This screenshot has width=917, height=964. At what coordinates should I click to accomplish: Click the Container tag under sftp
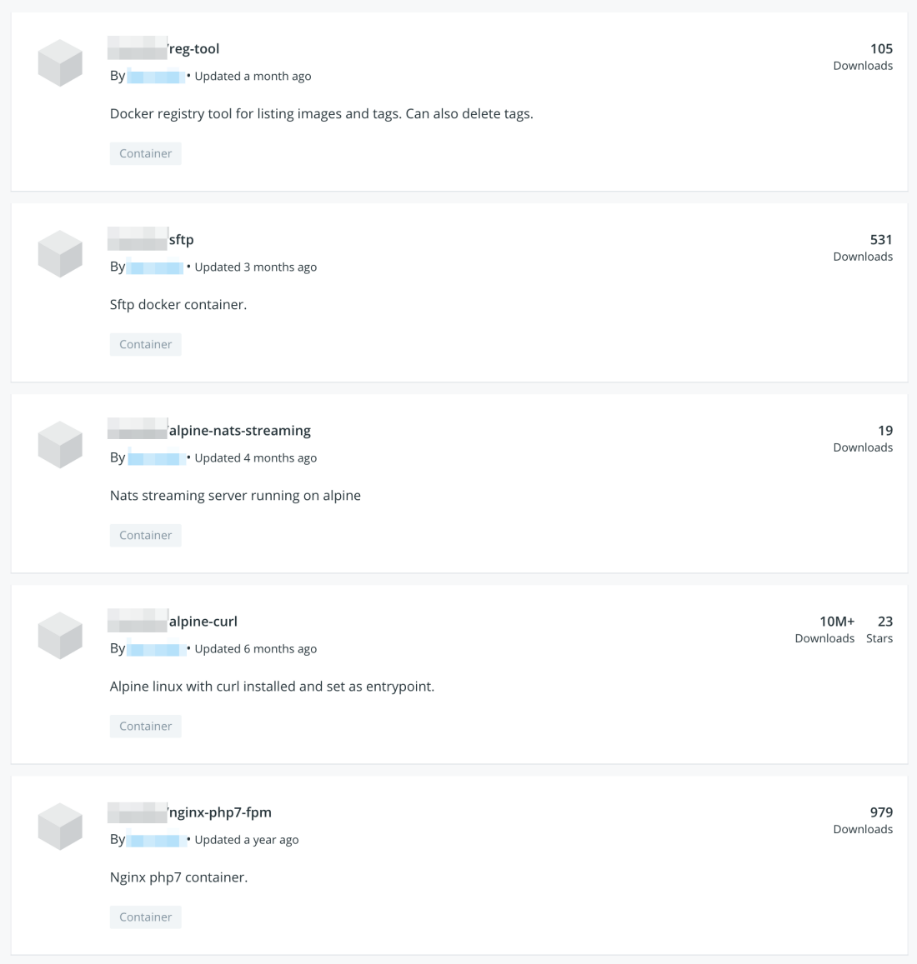pyautogui.click(x=146, y=345)
